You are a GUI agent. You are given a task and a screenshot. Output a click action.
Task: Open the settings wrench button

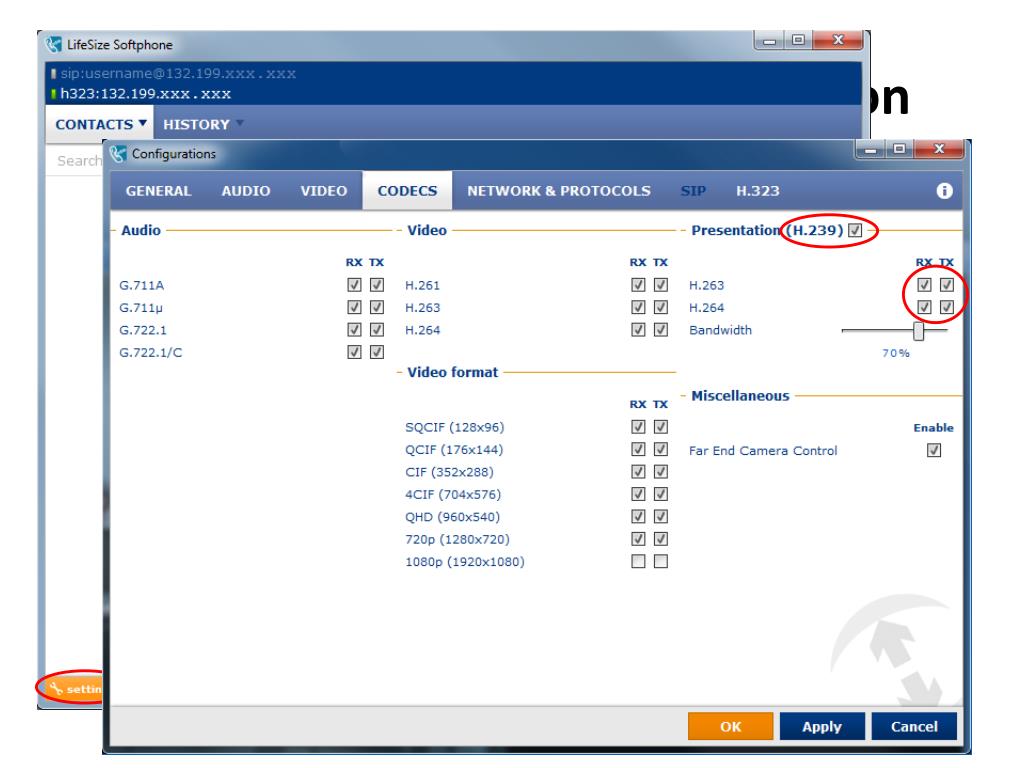point(75,688)
